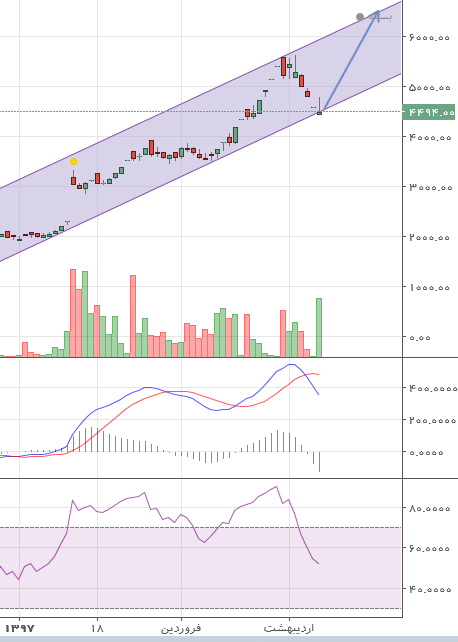The image size is (458, 642).
Task: Click the Farvardin month label
Action: pos(181,628)
